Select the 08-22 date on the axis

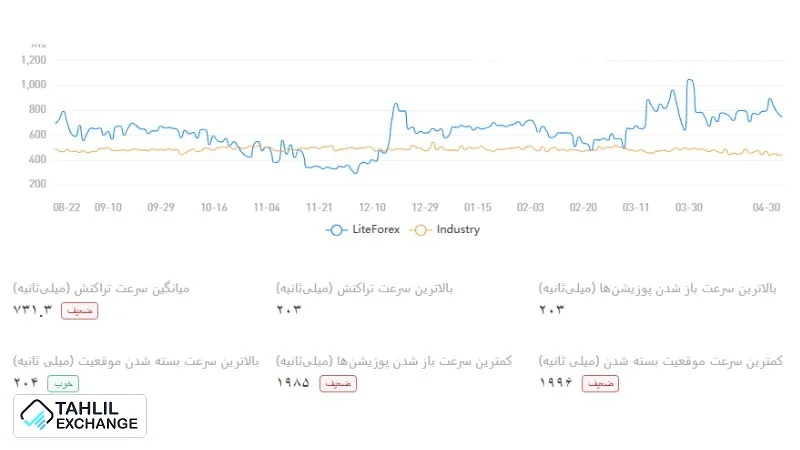point(66,207)
